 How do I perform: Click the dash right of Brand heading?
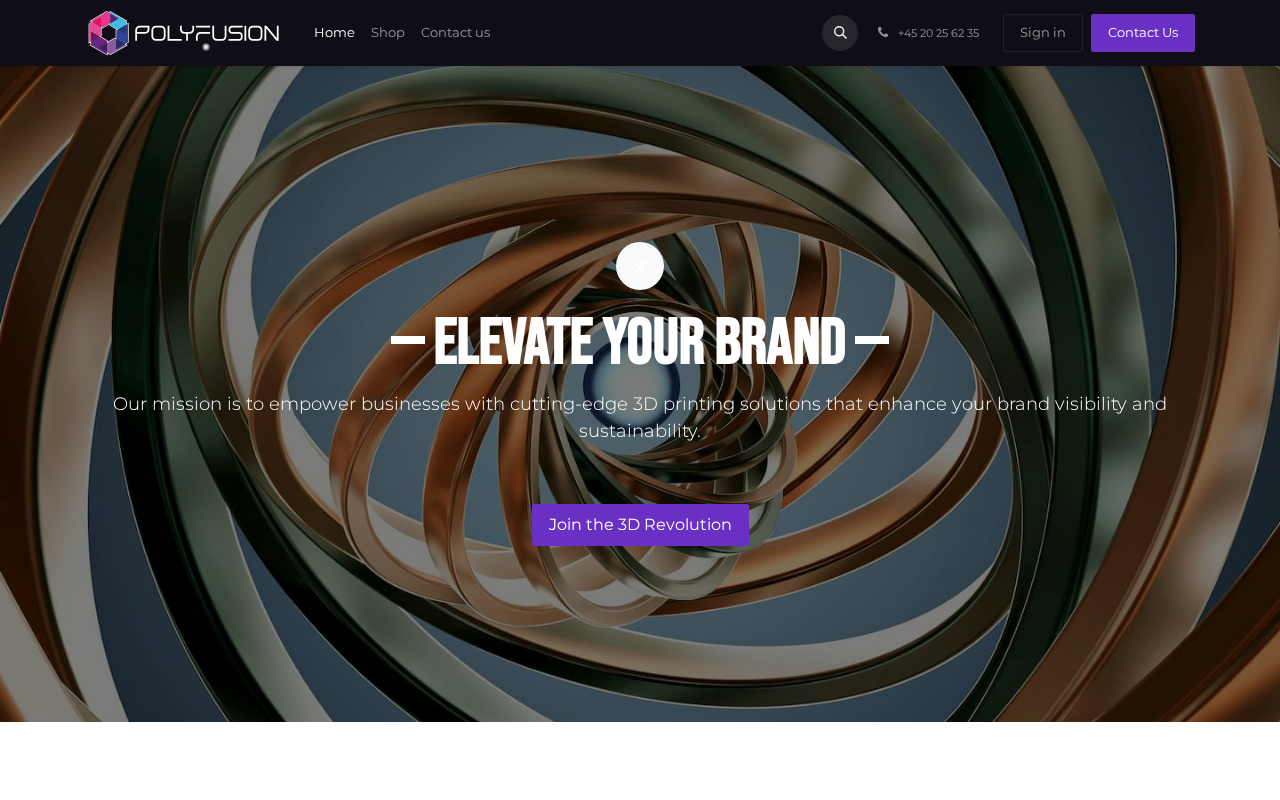872,342
